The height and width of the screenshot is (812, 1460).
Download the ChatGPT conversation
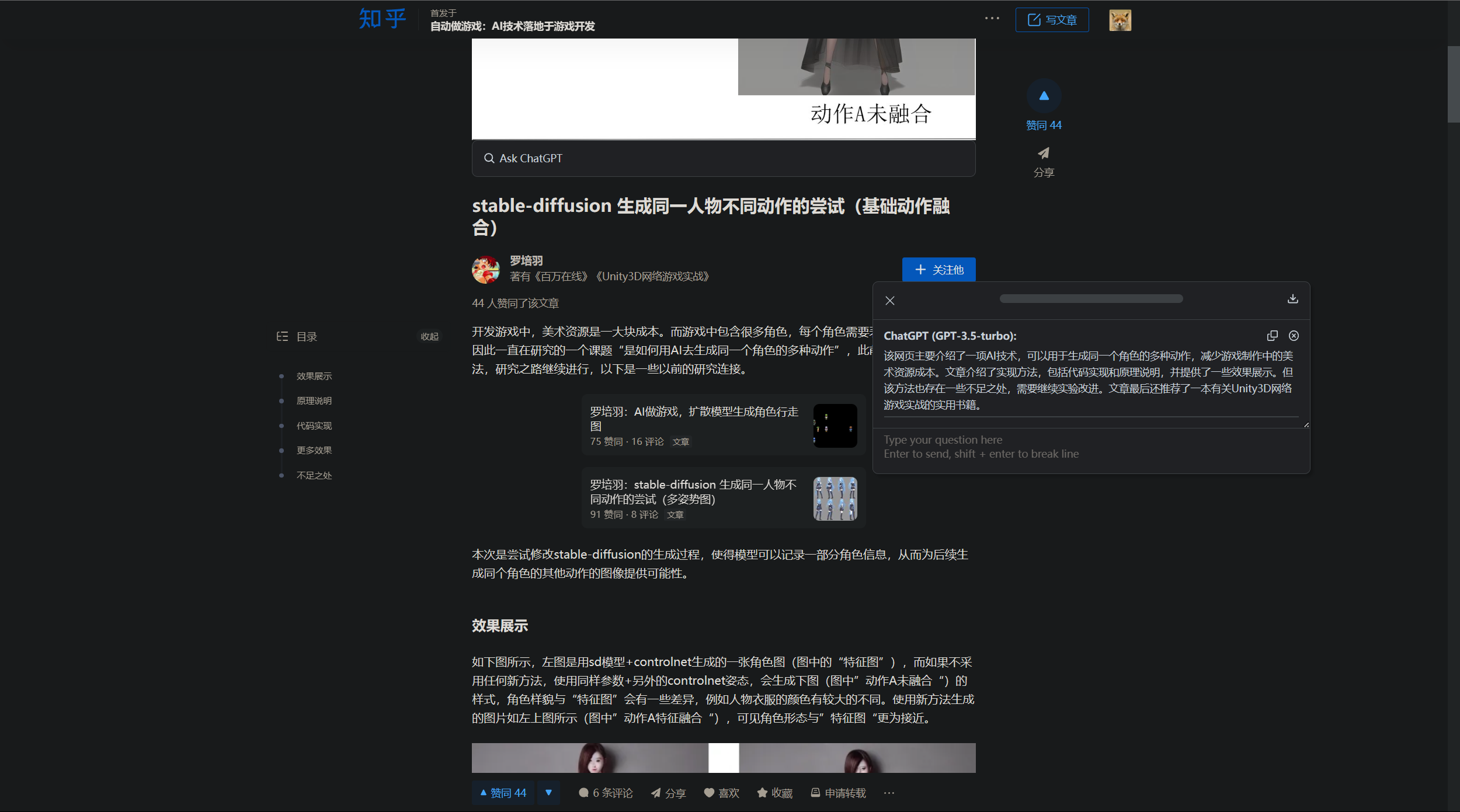click(x=1292, y=299)
